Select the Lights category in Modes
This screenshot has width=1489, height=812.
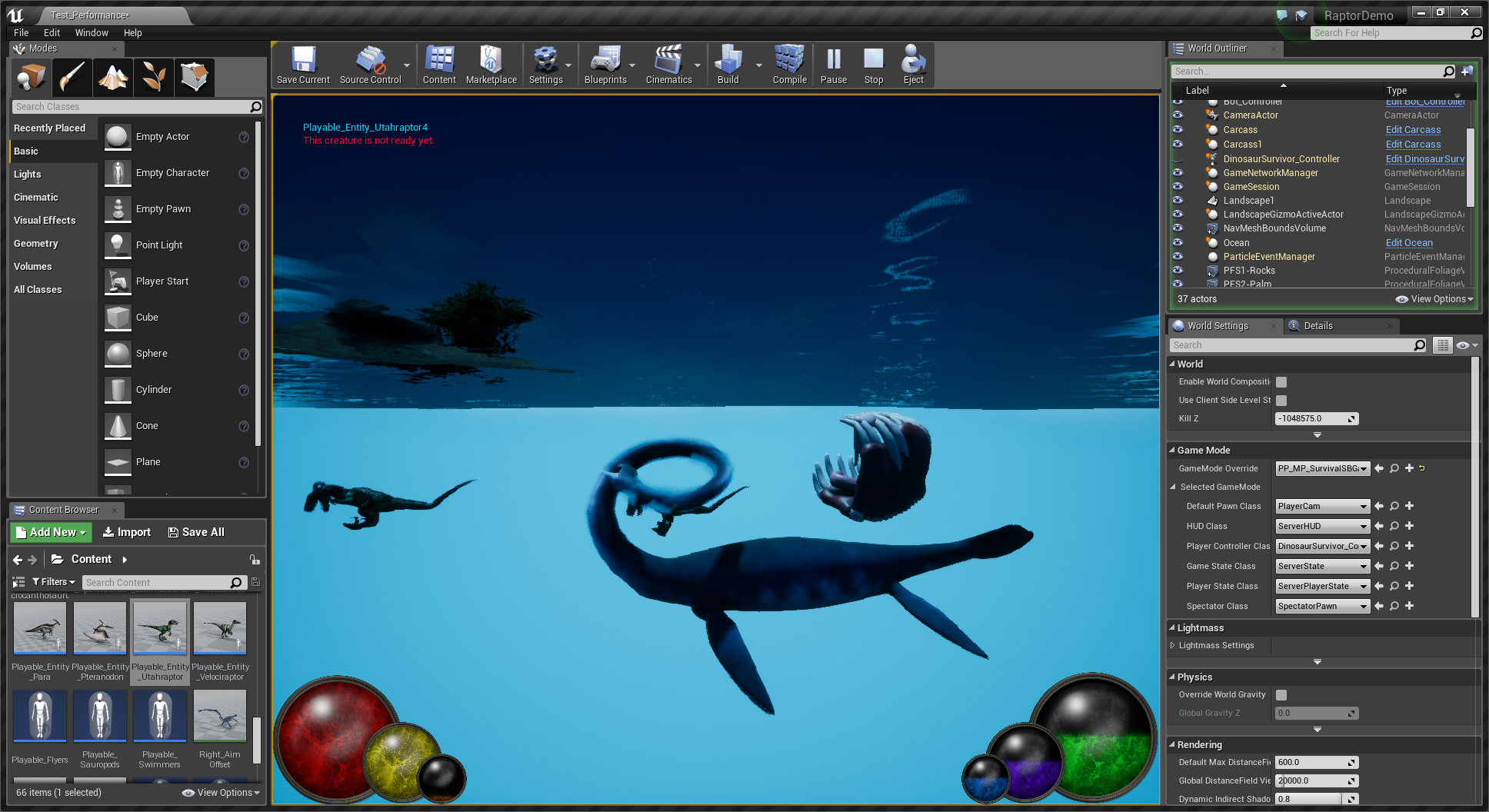(28, 175)
